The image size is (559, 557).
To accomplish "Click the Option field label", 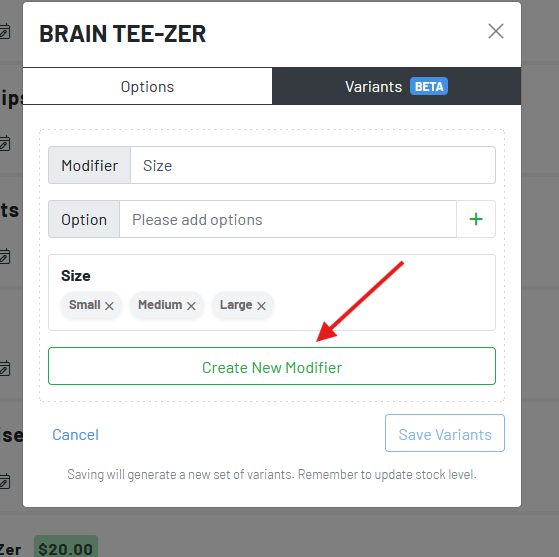I will pos(84,219).
